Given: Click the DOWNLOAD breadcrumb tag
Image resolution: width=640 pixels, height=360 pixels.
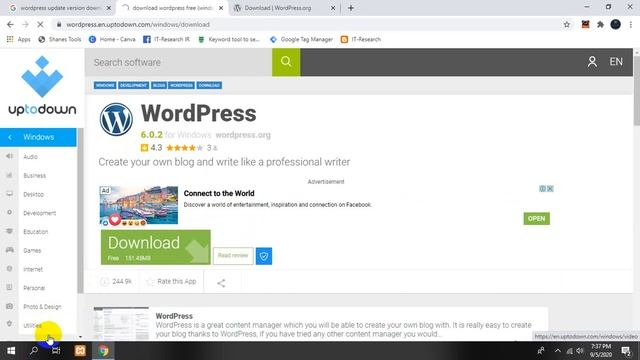Looking at the screenshot, I should 209,85.
